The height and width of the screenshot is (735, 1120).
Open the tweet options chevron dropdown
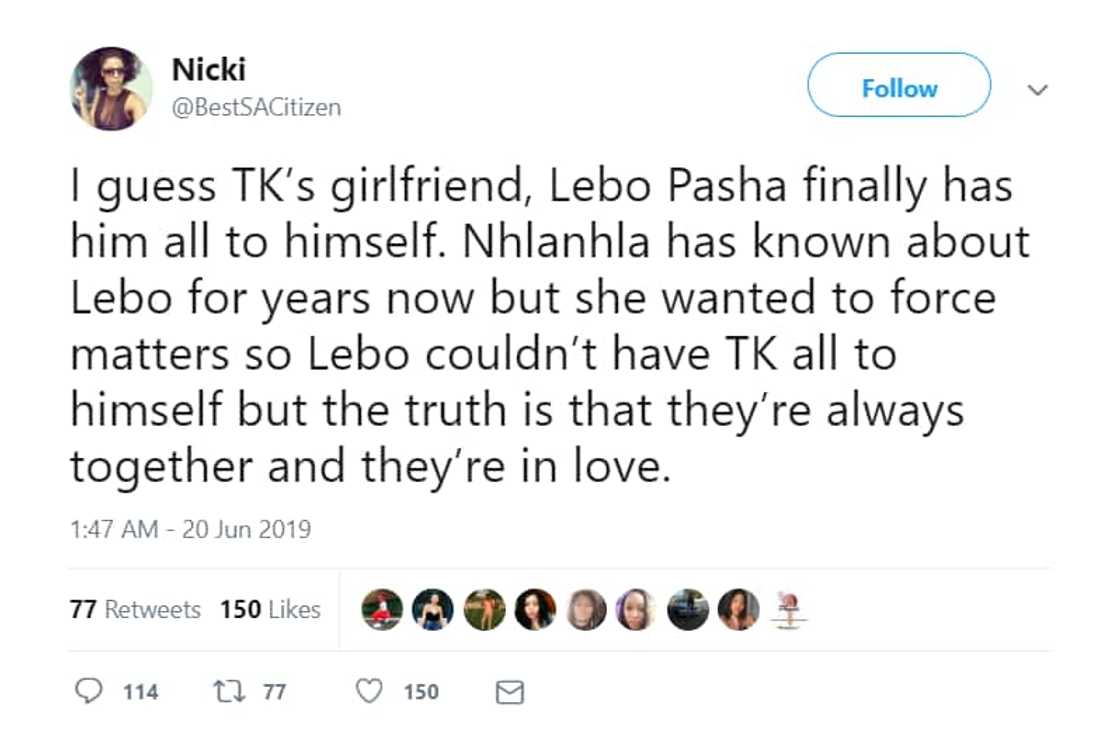(1038, 90)
